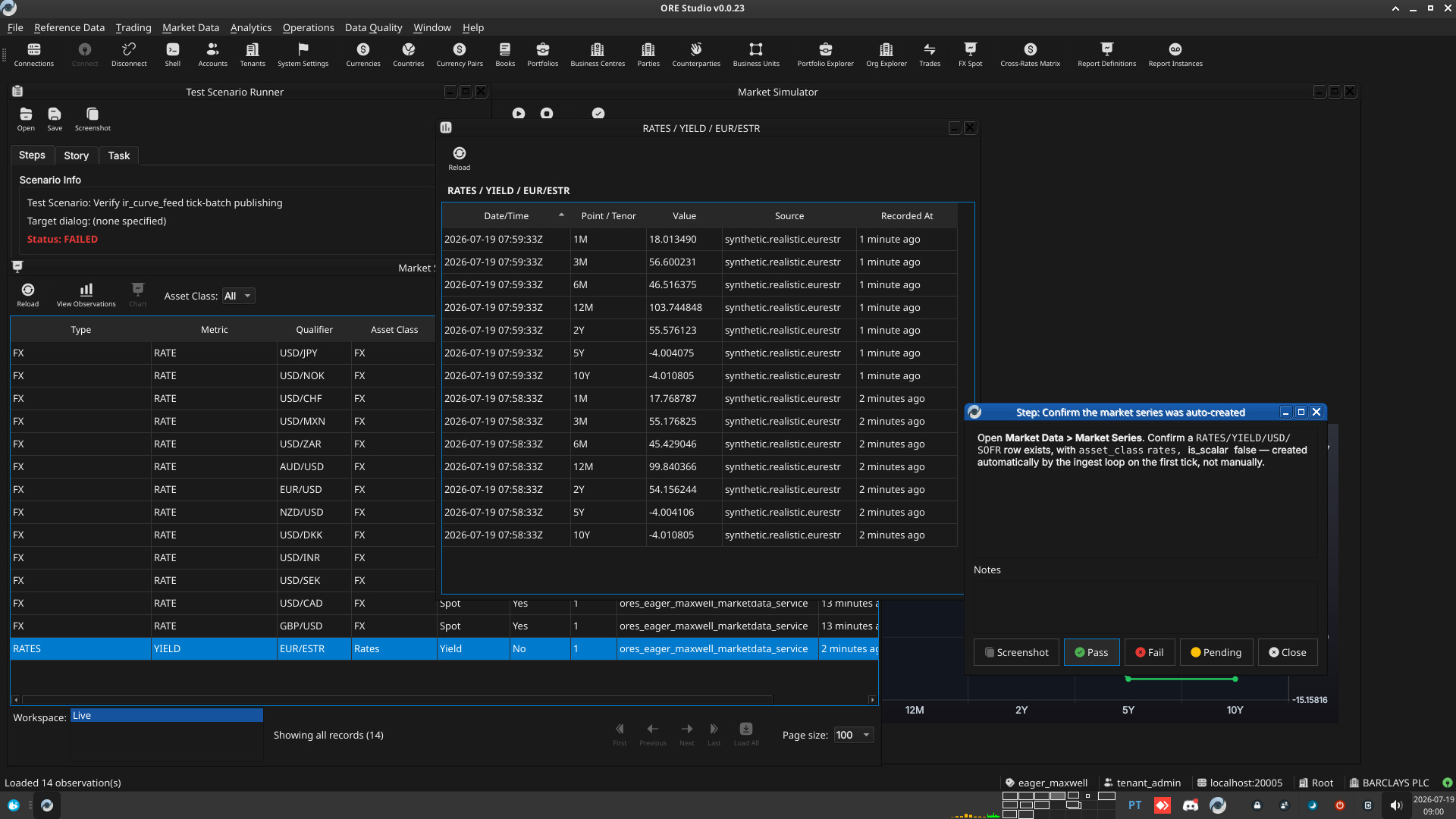Click the Screenshot button in the step dialog
The height and width of the screenshot is (819, 1456).
pos(1016,652)
